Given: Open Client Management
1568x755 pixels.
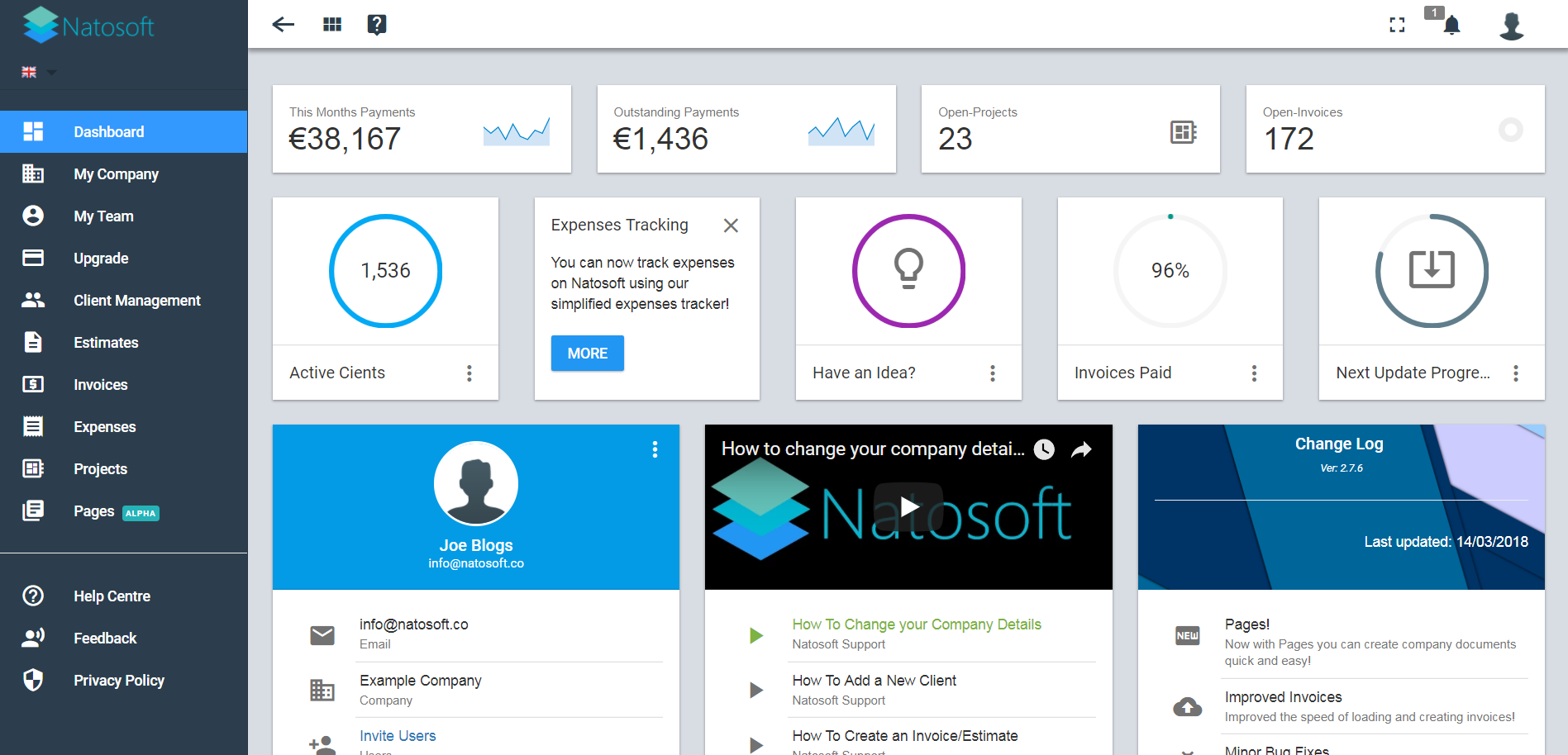Looking at the screenshot, I should 124,300.
